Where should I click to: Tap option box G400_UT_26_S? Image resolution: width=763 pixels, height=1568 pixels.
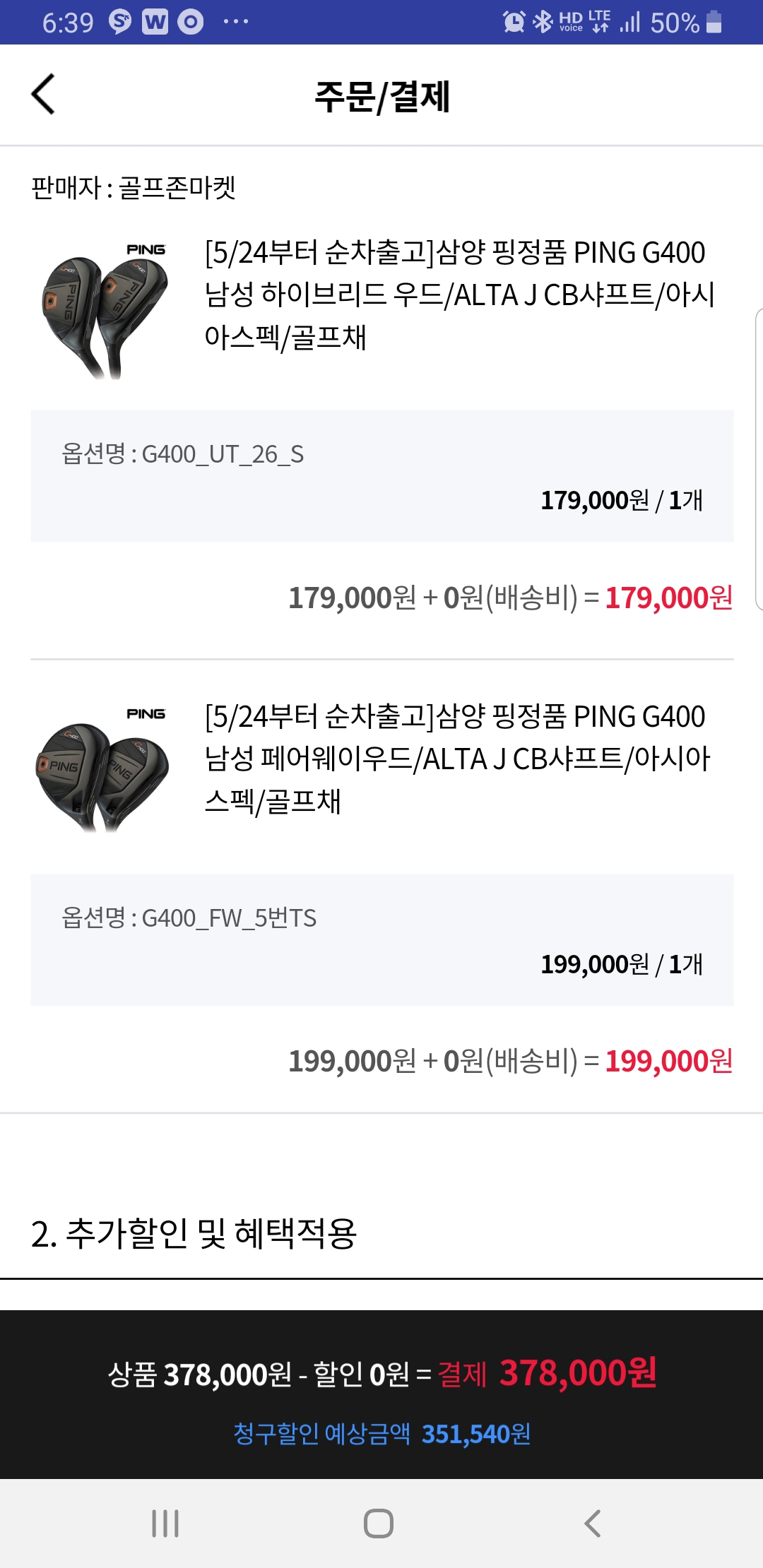coord(381,476)
